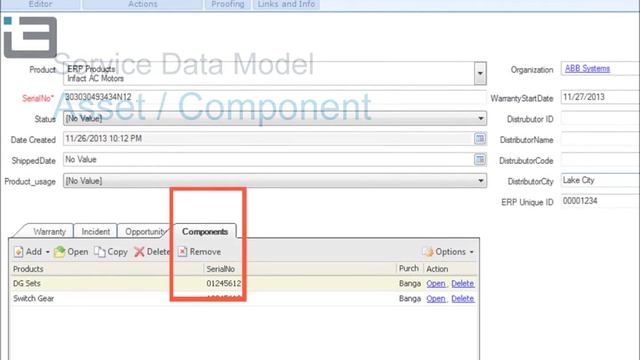This screenshot has height=360, width=640.
Task: Click the Add icon in Components toolbar
Action: (x=19, y=252)
